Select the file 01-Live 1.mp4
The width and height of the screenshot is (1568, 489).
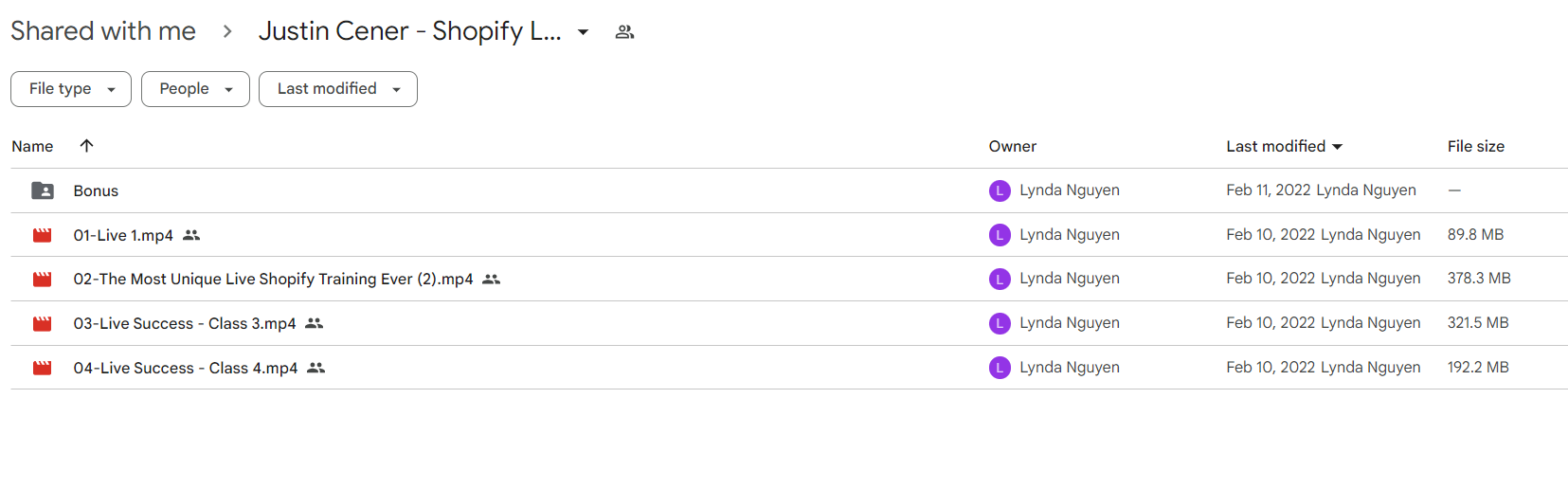123,235
